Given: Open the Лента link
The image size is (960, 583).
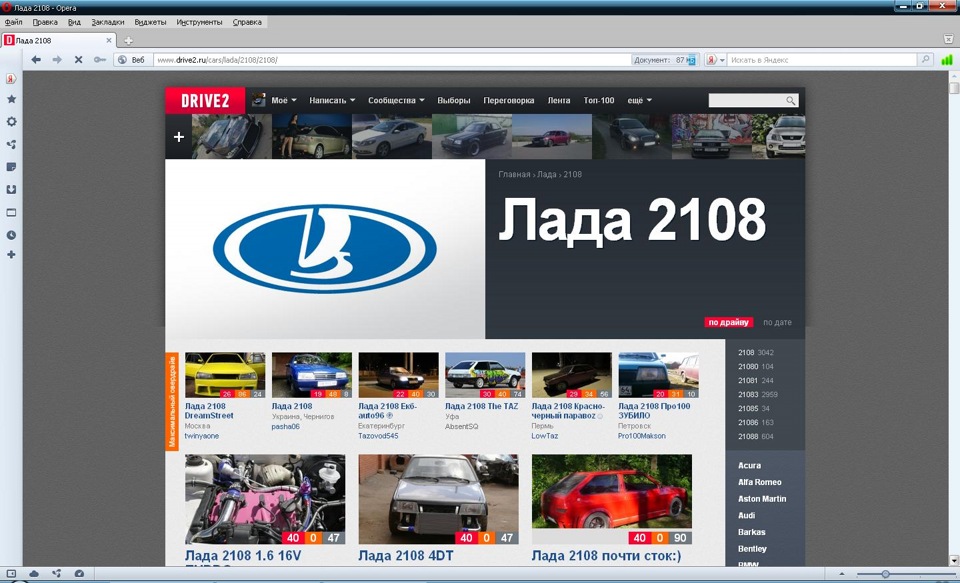Looking at the screenshot, I should (x=558, y=100).
